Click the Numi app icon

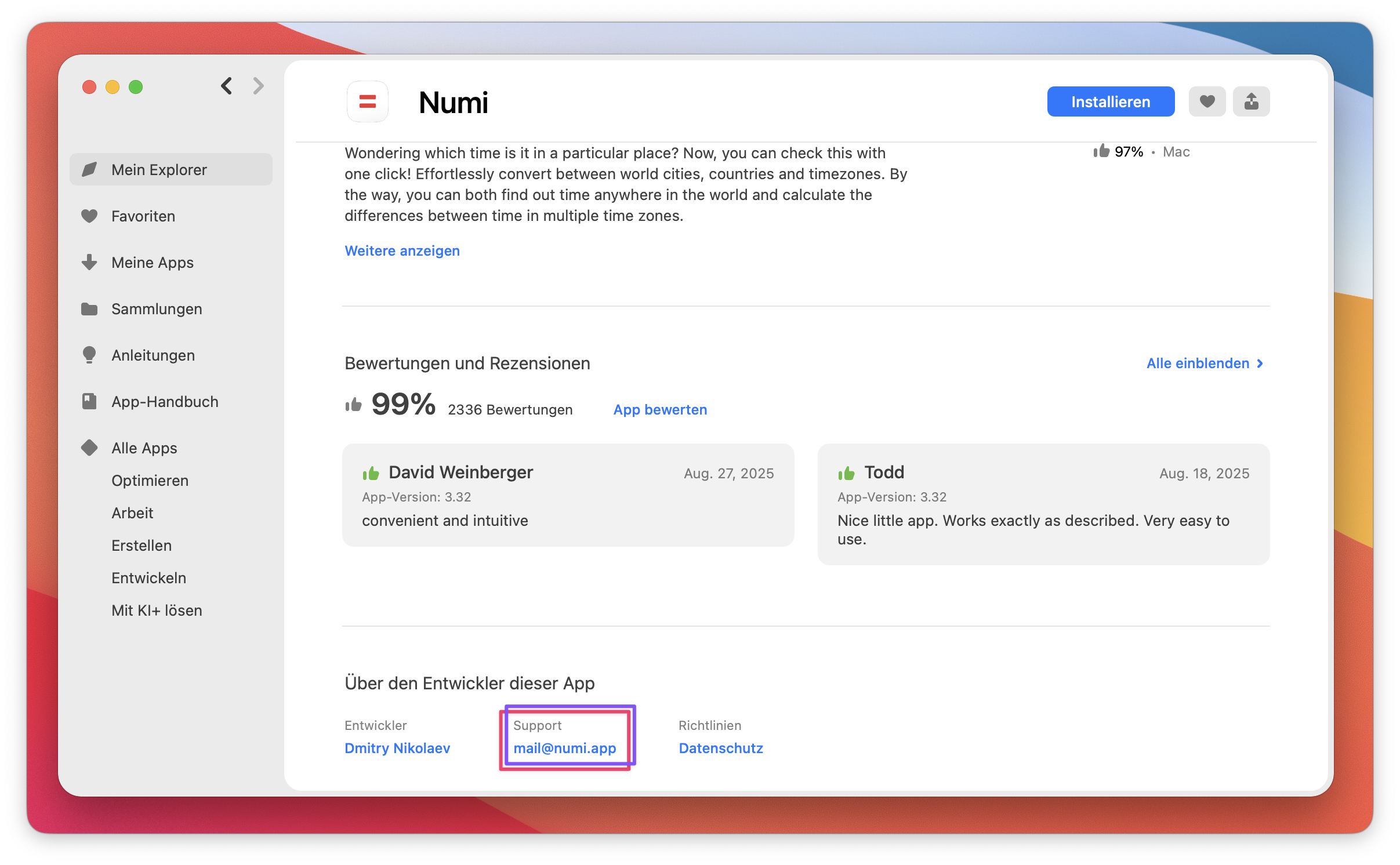point(368,101)
